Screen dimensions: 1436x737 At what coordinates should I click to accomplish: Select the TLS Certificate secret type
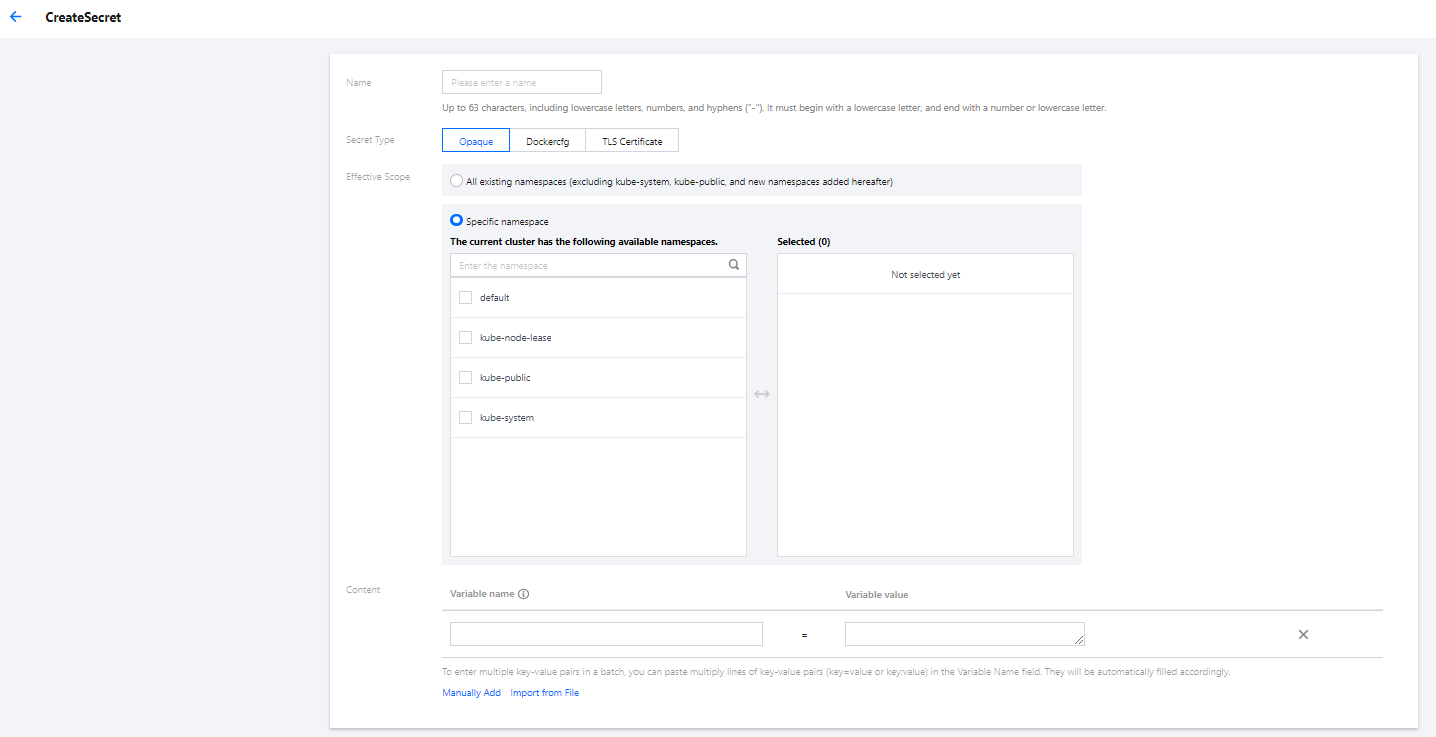(x=632, y=141)
